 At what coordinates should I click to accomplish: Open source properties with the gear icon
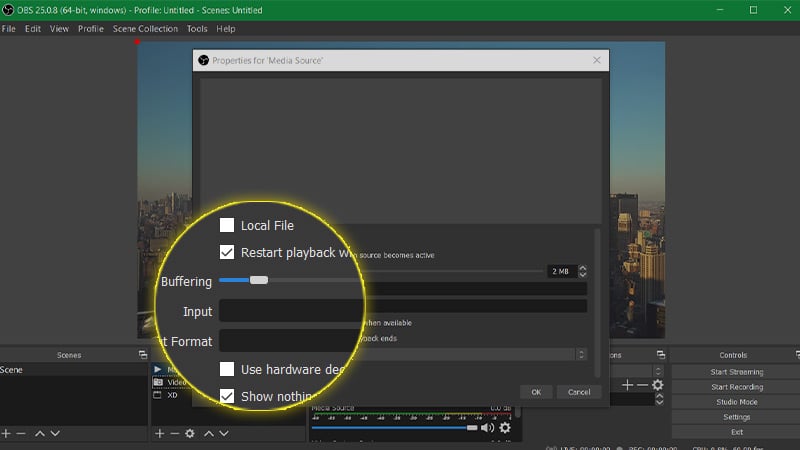190,433
